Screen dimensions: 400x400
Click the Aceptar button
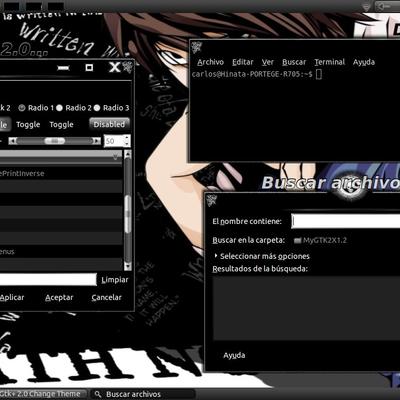(59, 298)
